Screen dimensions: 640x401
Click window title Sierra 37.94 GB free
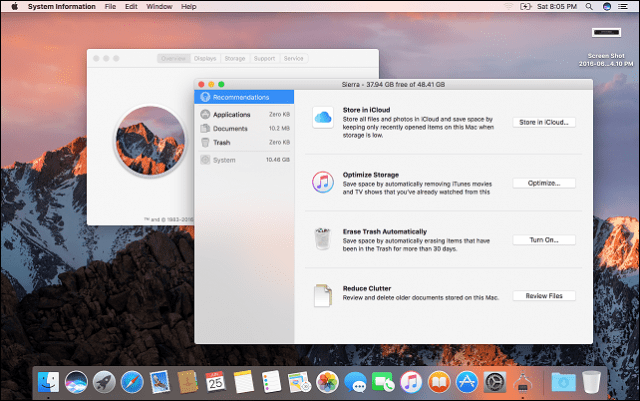point(393,85)
